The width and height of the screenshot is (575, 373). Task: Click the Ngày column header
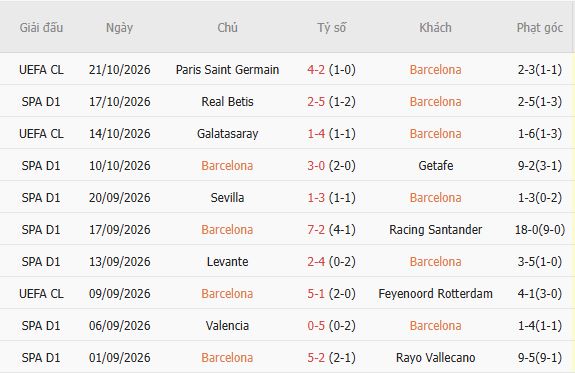tap(119, 28)
